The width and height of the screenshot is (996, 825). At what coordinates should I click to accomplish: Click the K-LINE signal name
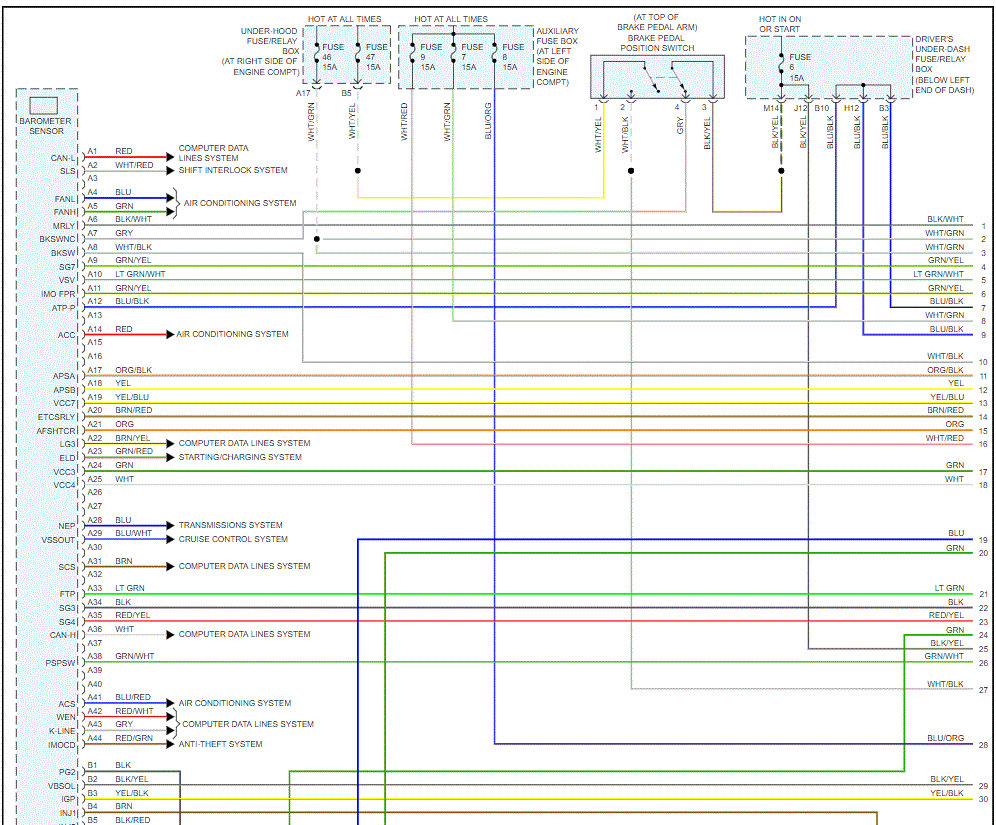point(62,731)
